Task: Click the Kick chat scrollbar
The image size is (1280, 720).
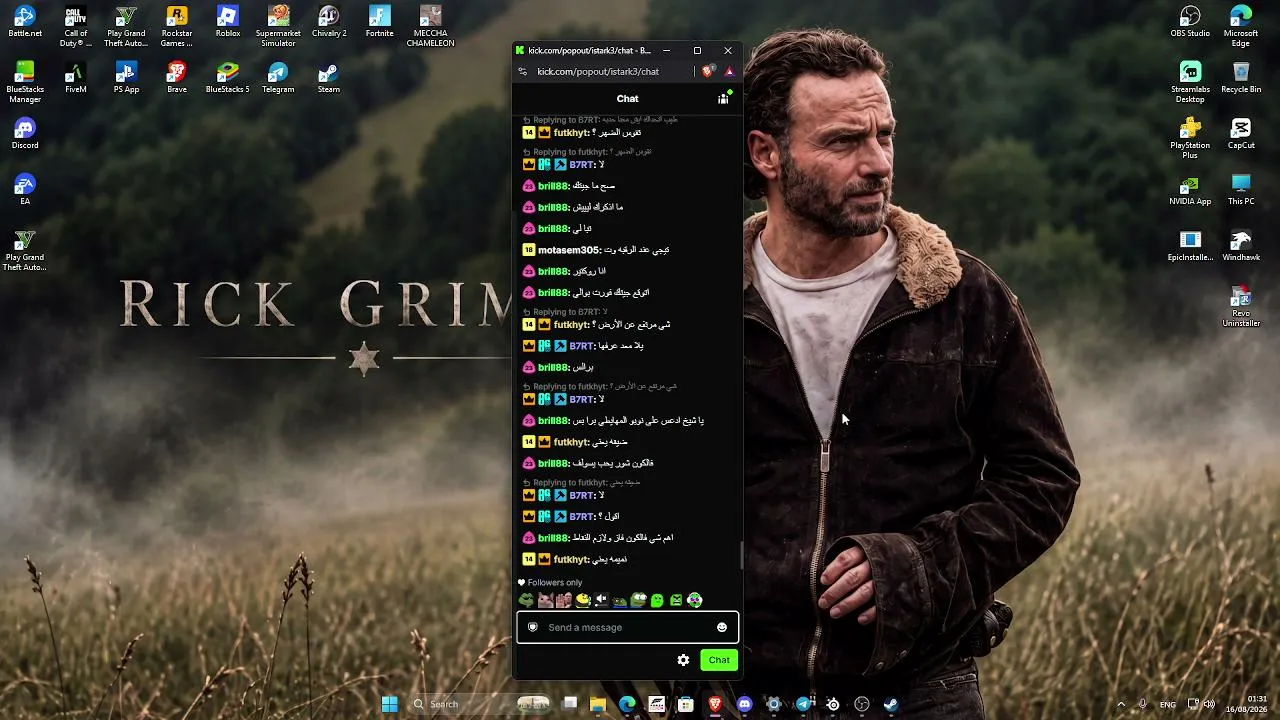Action: [x=741, y=555]
